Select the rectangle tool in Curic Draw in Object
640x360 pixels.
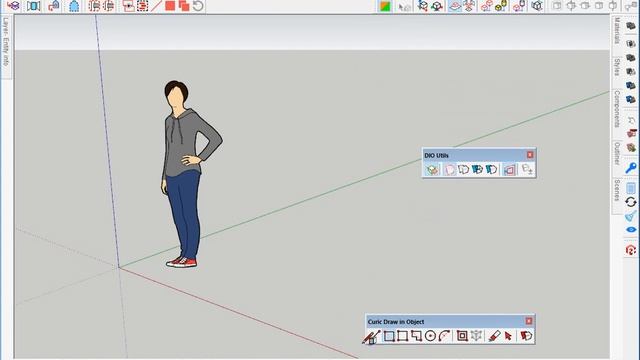click(x=389, y=336)
